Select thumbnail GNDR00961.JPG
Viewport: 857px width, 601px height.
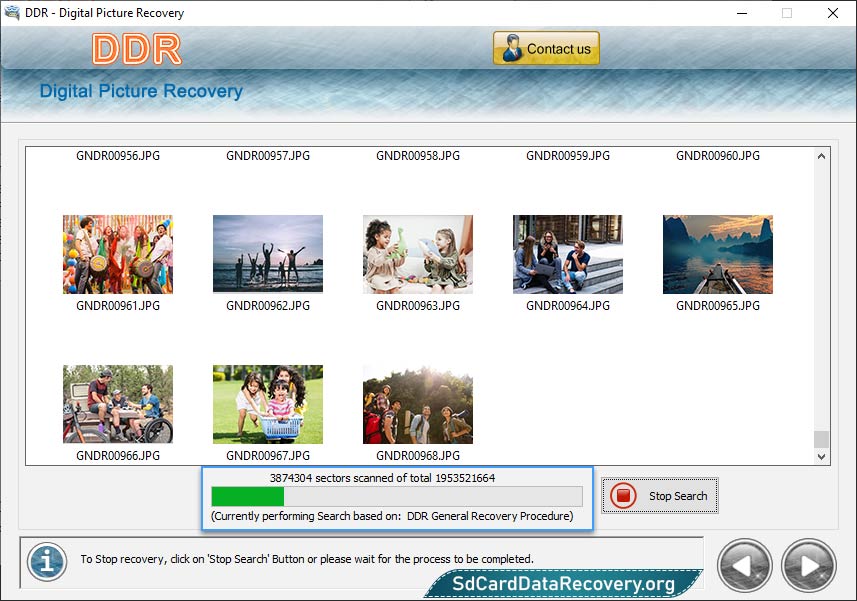[118, 254]
